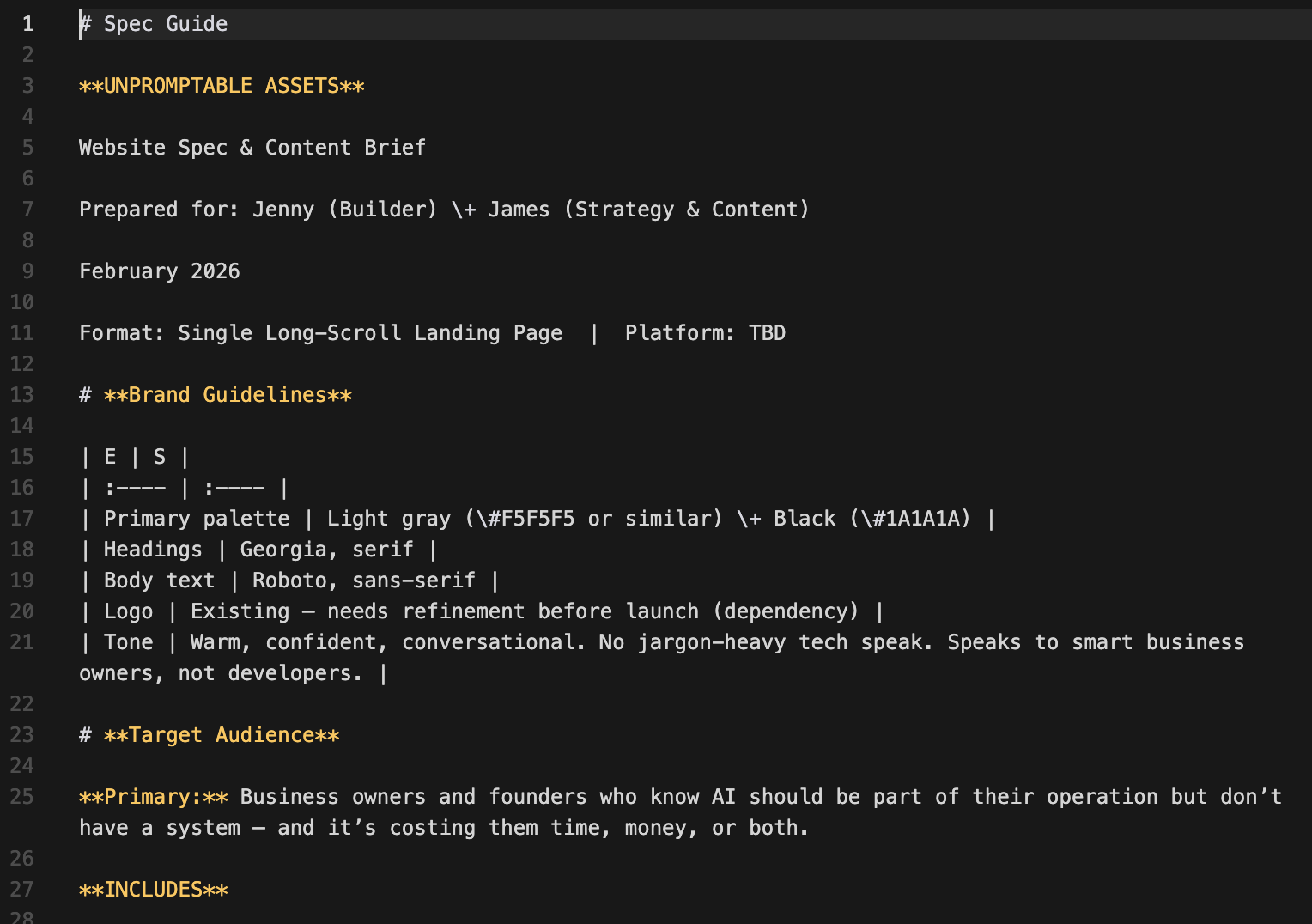The width and height of the screenshot is (1312, 924).
Task: Select line number 18 in the gutter
Action: [x=22, y=550]
